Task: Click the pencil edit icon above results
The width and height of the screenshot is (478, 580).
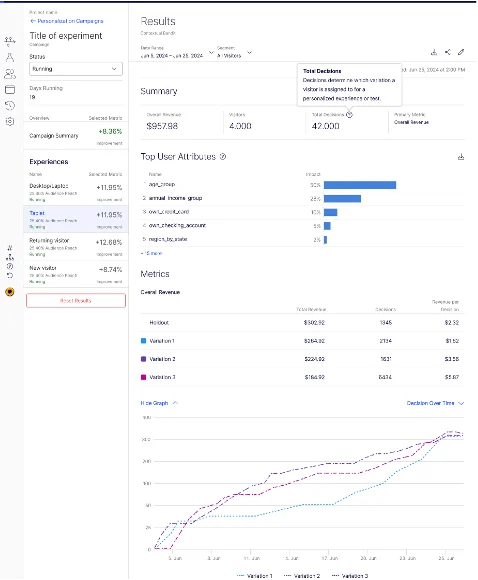Action: tap(461, 52)
